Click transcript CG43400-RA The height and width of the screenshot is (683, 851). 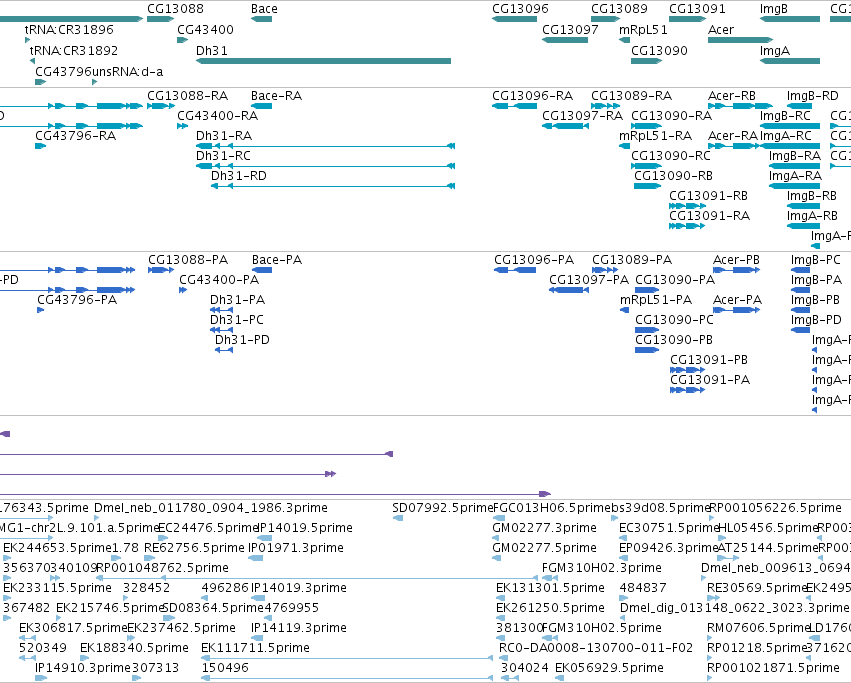pyautogui.click(x=218, y=116)
